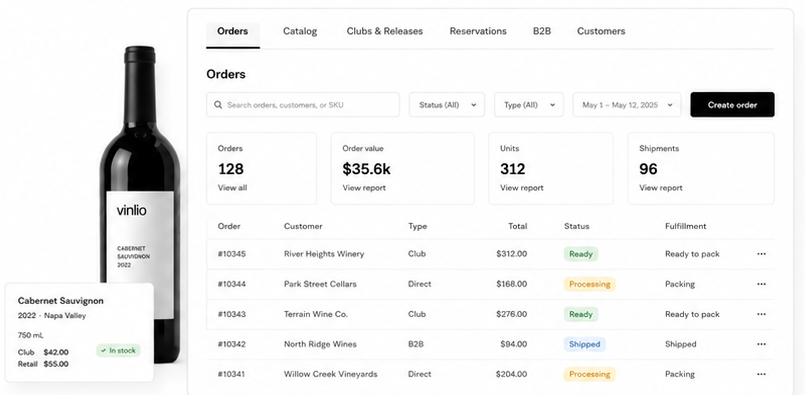Image resolution: width=805 pixels, height=395 pixels.
Task: Open the Status (All) dropdown
Action: coord(447,105)
